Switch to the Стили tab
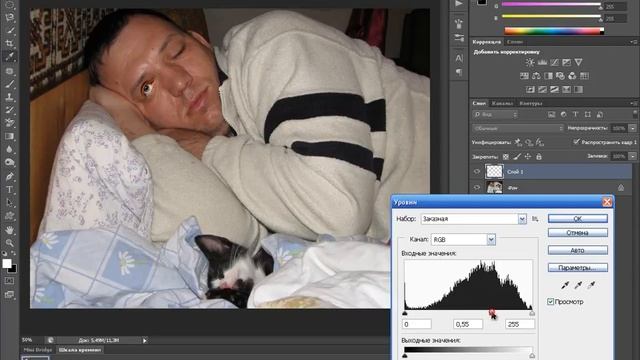Image resolution: width=640 pixels, height=360 pixels. (515, 42)
